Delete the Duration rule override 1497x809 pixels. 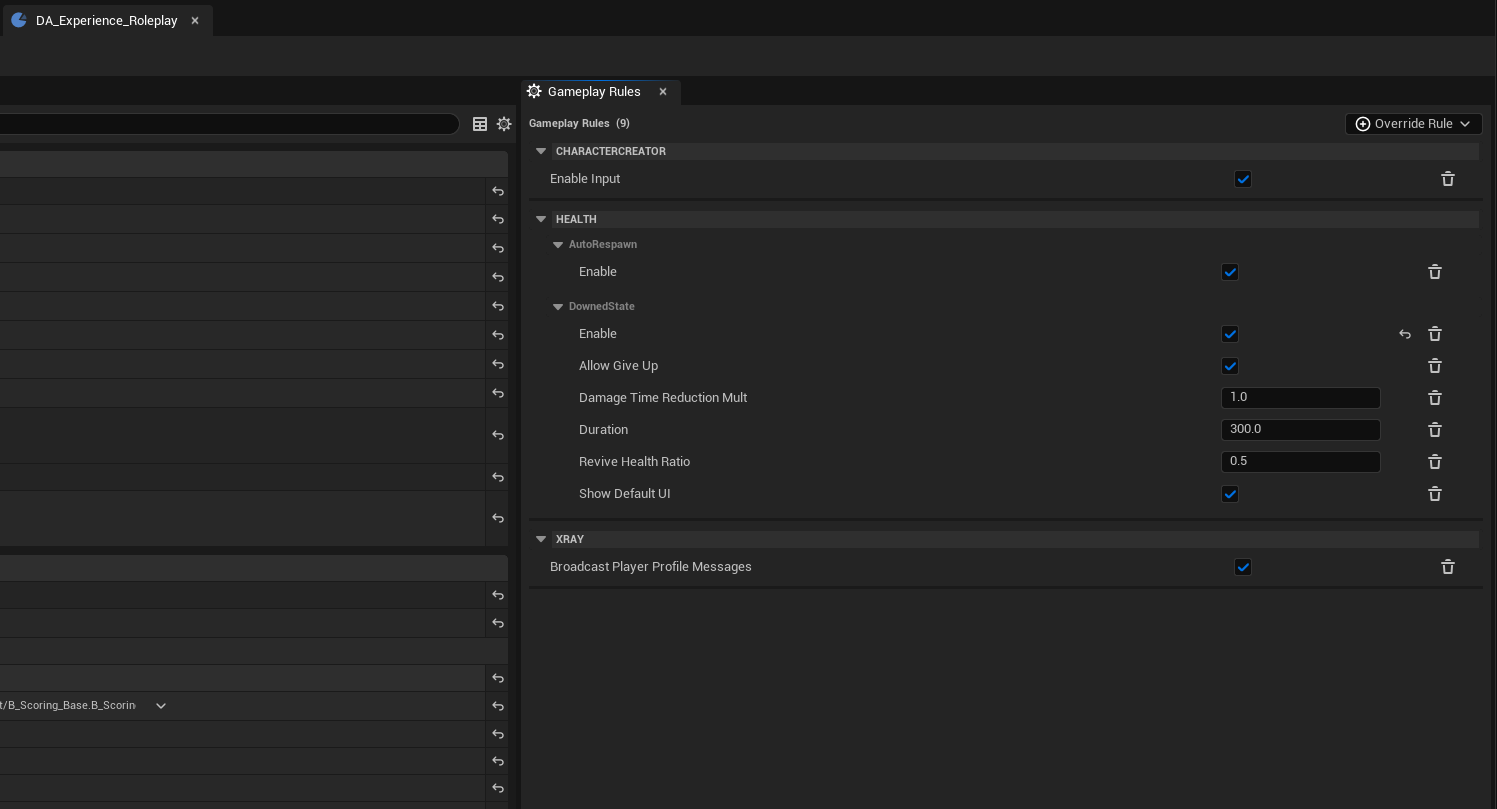1434,430
